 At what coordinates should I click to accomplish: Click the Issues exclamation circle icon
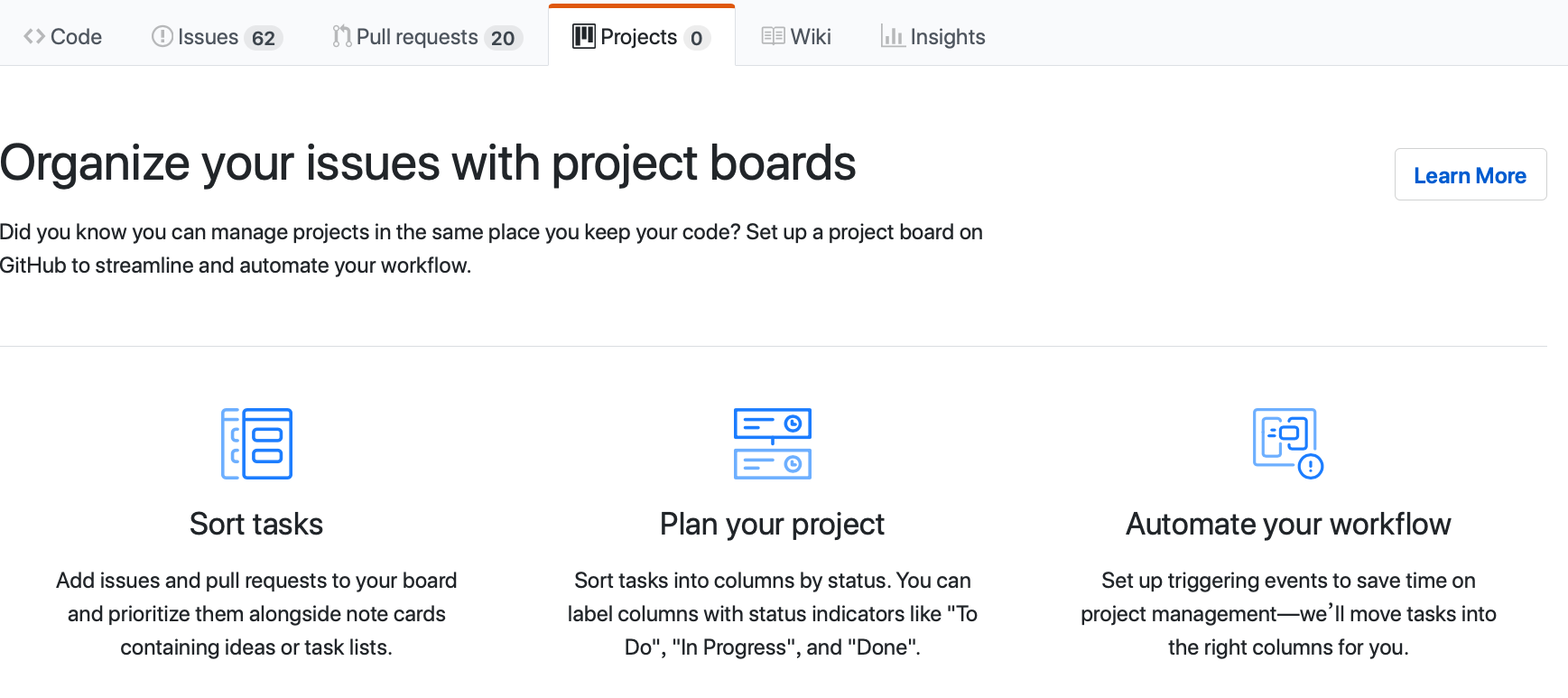[x=162, y=37]
